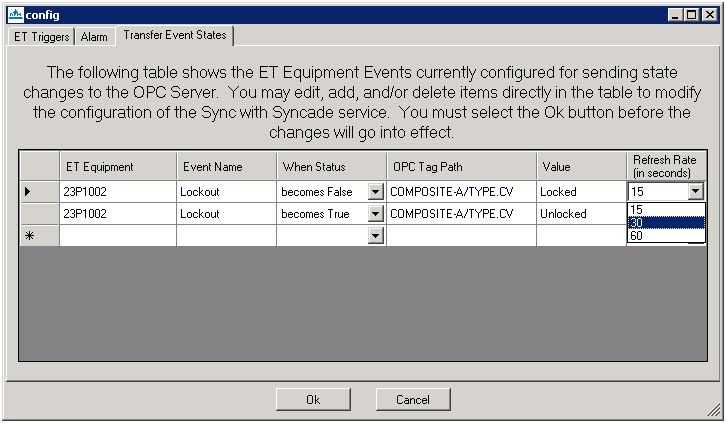Click the Event Name column header
726x423 pixels.
point(226,166)
